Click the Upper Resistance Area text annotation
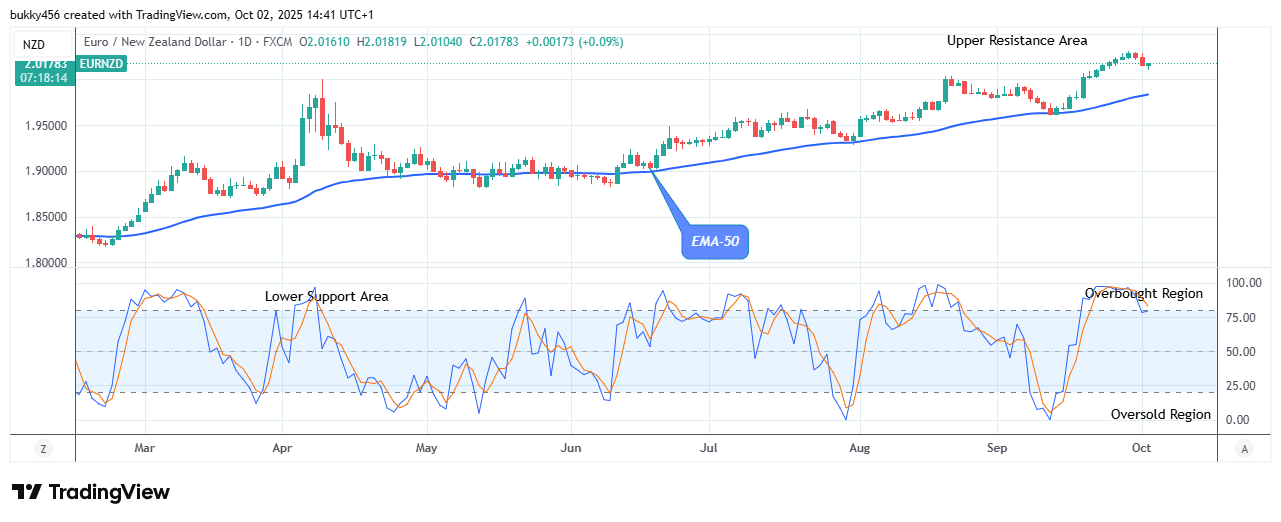 tap(1017, 41)
